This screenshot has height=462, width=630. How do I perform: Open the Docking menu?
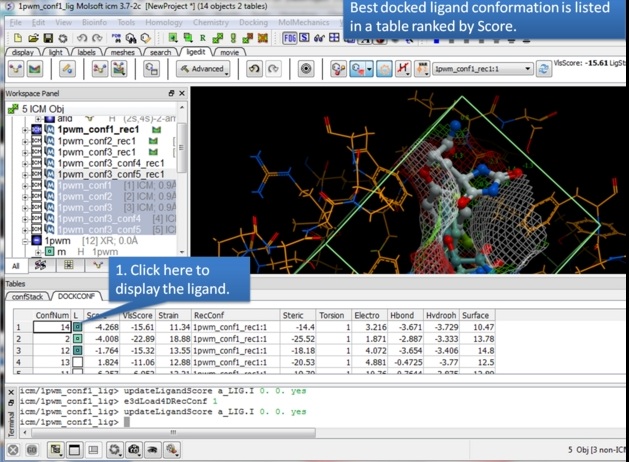(252, 21)
